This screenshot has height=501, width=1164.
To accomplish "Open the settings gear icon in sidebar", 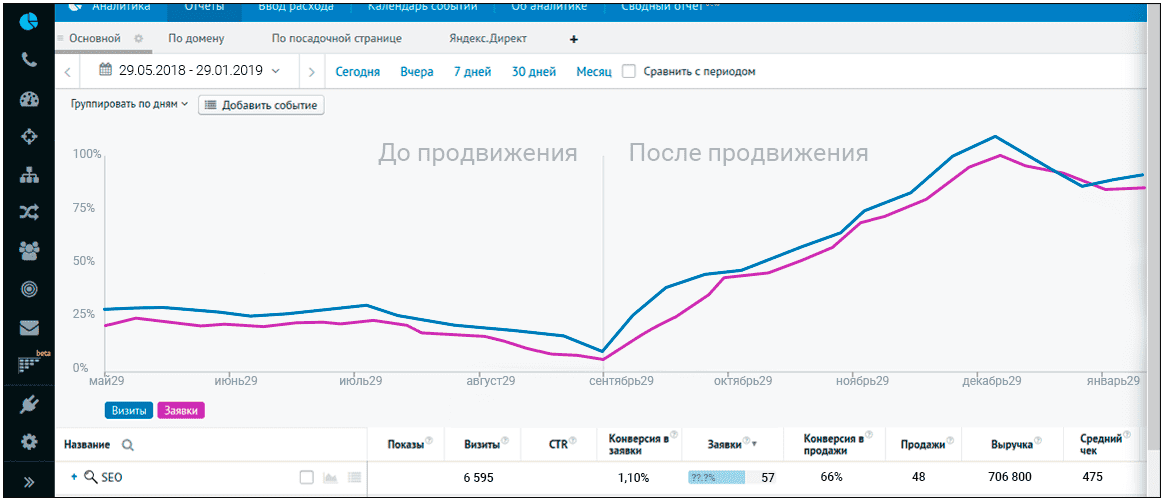I will [28, 442].
